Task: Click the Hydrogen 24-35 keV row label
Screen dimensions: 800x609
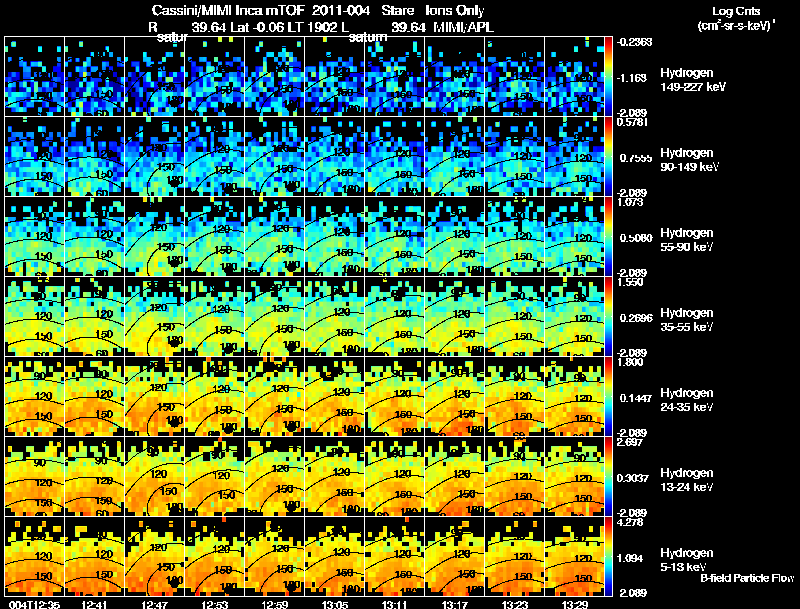Action: point(687,400)
